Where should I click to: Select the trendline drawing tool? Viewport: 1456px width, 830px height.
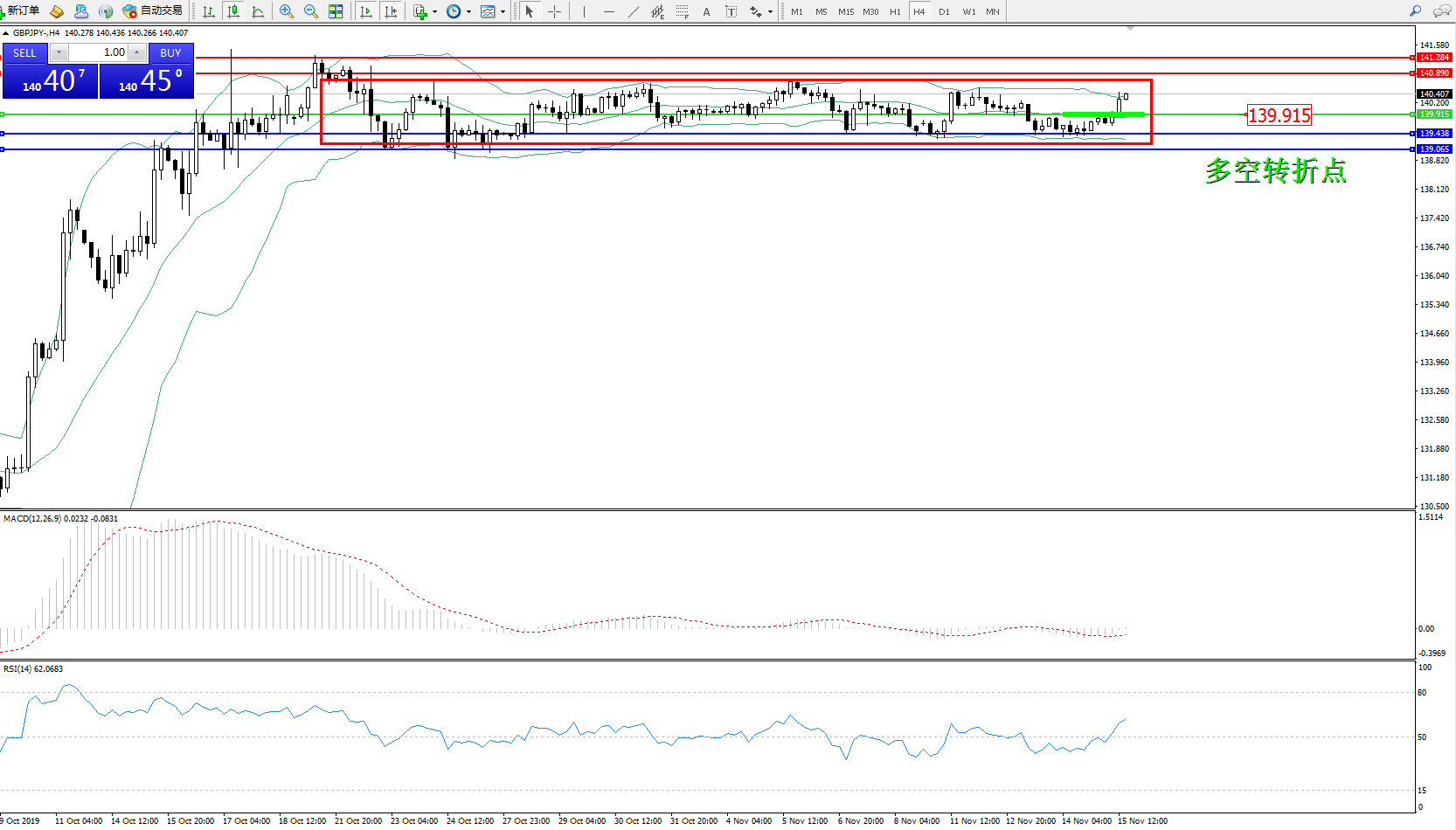tap(633, 11)
